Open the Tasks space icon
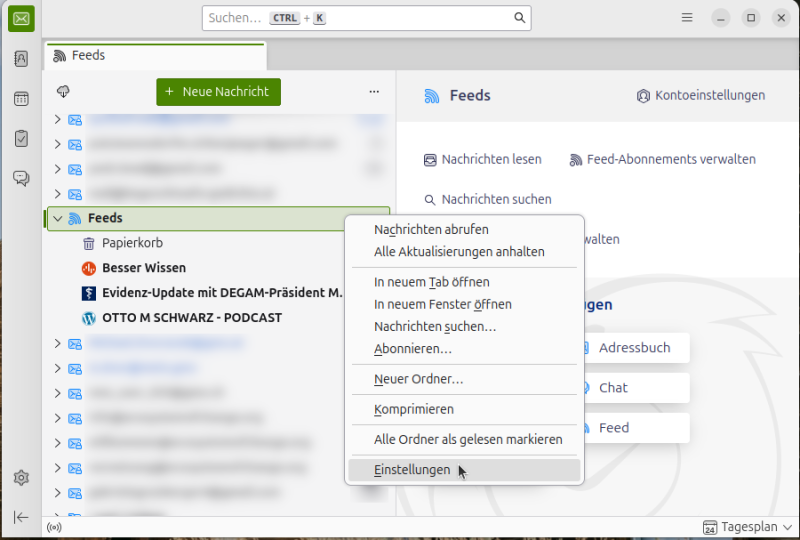This screenshot has height=540, width=800. coord(21,139)
